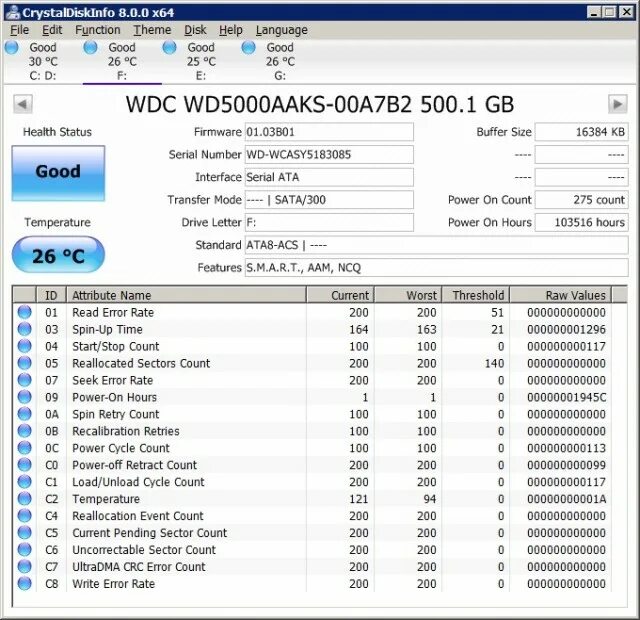Click the blue status orb for G:
Viewport: 640px width, 620px height.
click(x=248, y=47)
